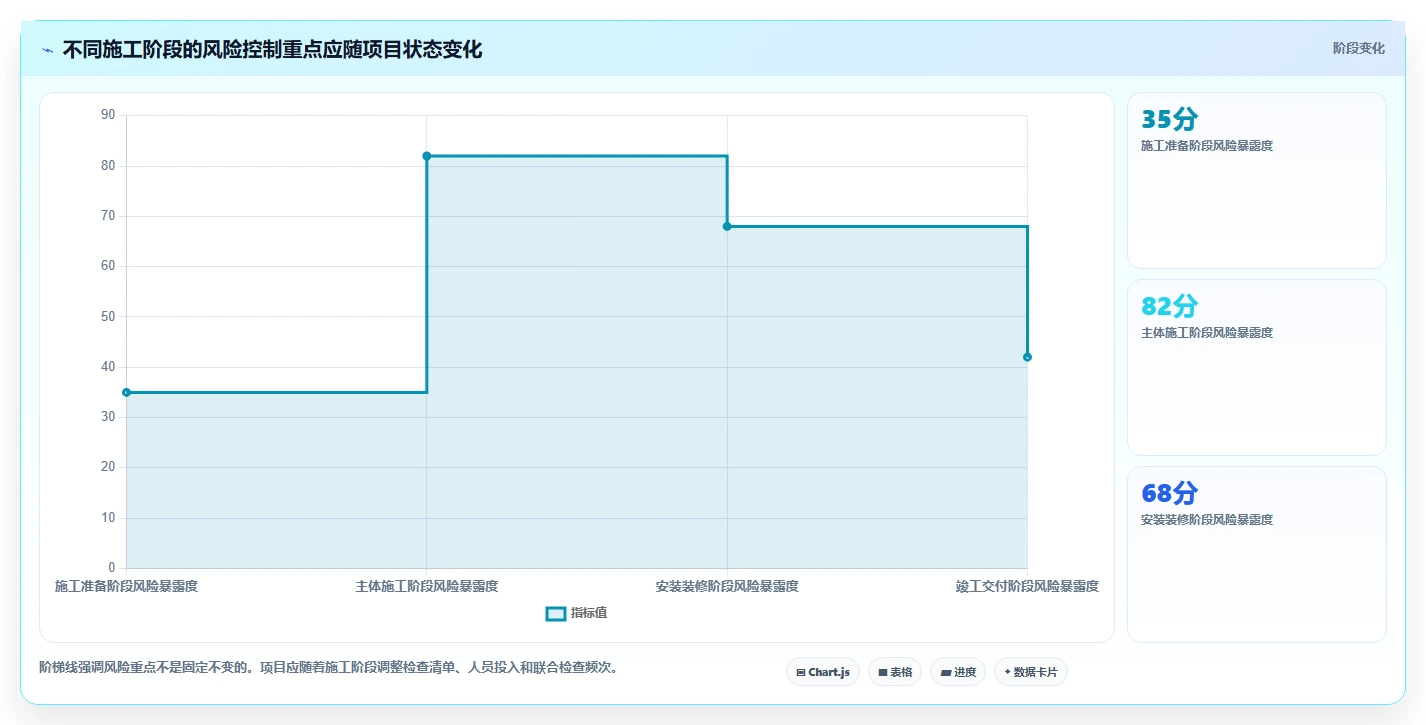Click the data point at value 82
Screen dimensions: 1426x725
426,156
